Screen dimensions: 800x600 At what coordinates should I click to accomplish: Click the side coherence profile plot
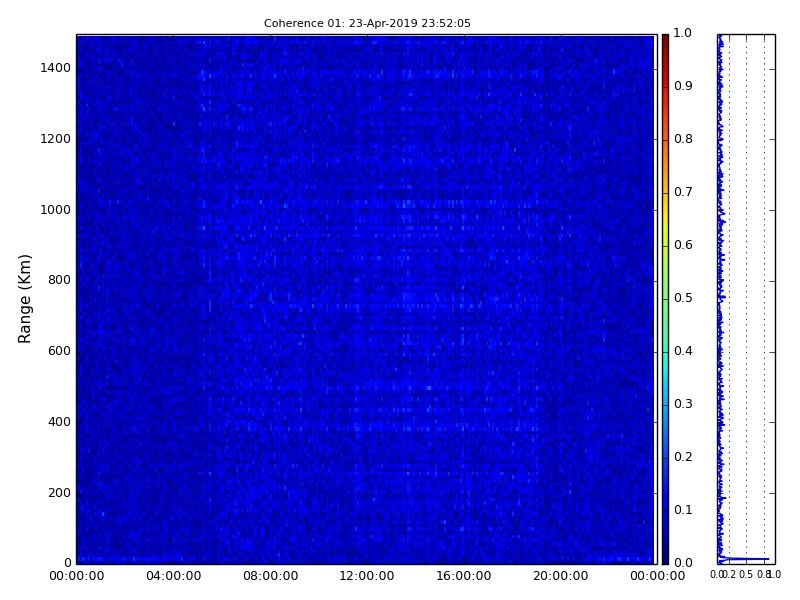(x=746, y=299)
